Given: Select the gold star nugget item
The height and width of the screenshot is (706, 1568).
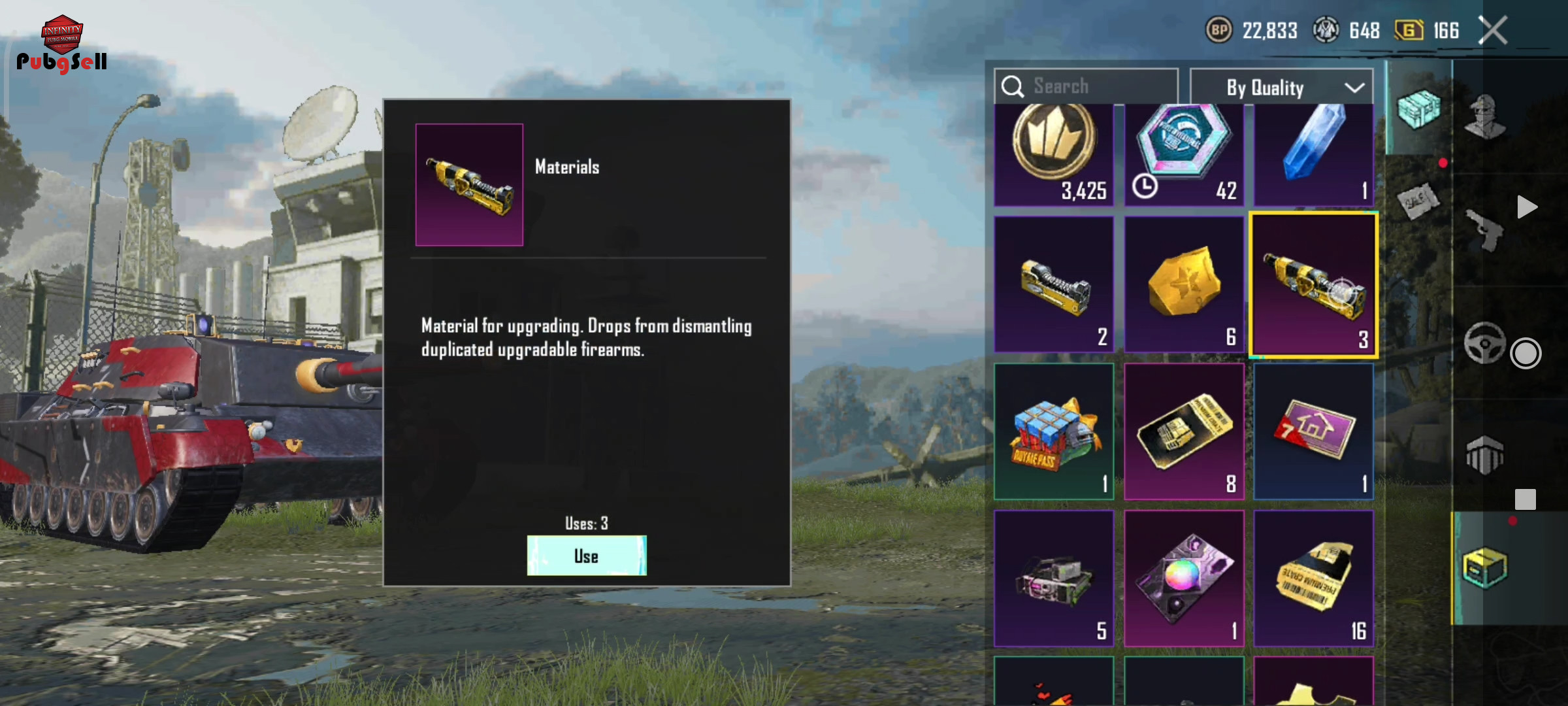Looking at the screenshot, I should coord(1184,284).
